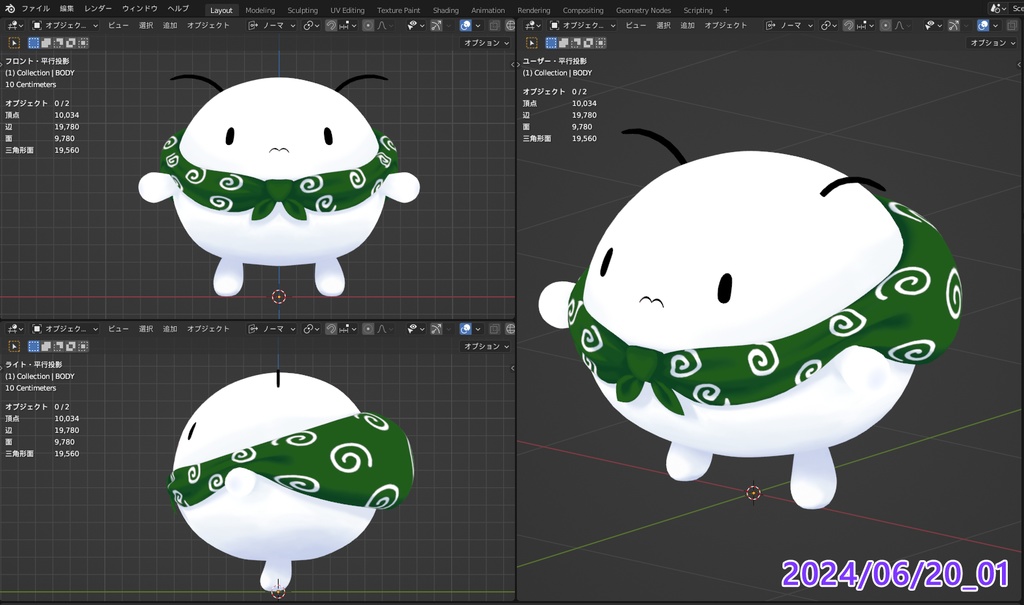Toggle X-ray mode in user view

(x=1012, y=25)
